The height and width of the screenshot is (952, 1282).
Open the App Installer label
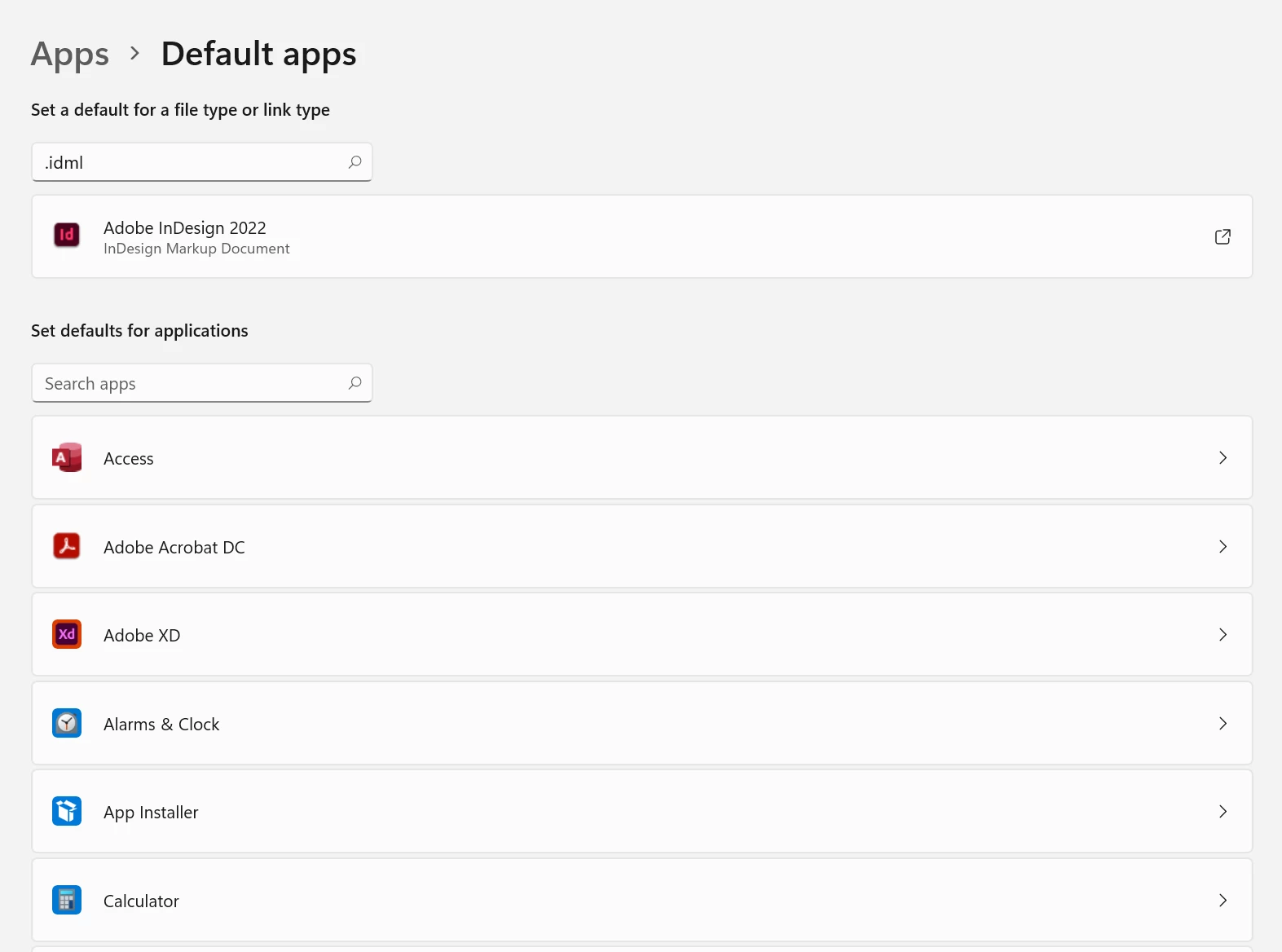click(151, 813)
